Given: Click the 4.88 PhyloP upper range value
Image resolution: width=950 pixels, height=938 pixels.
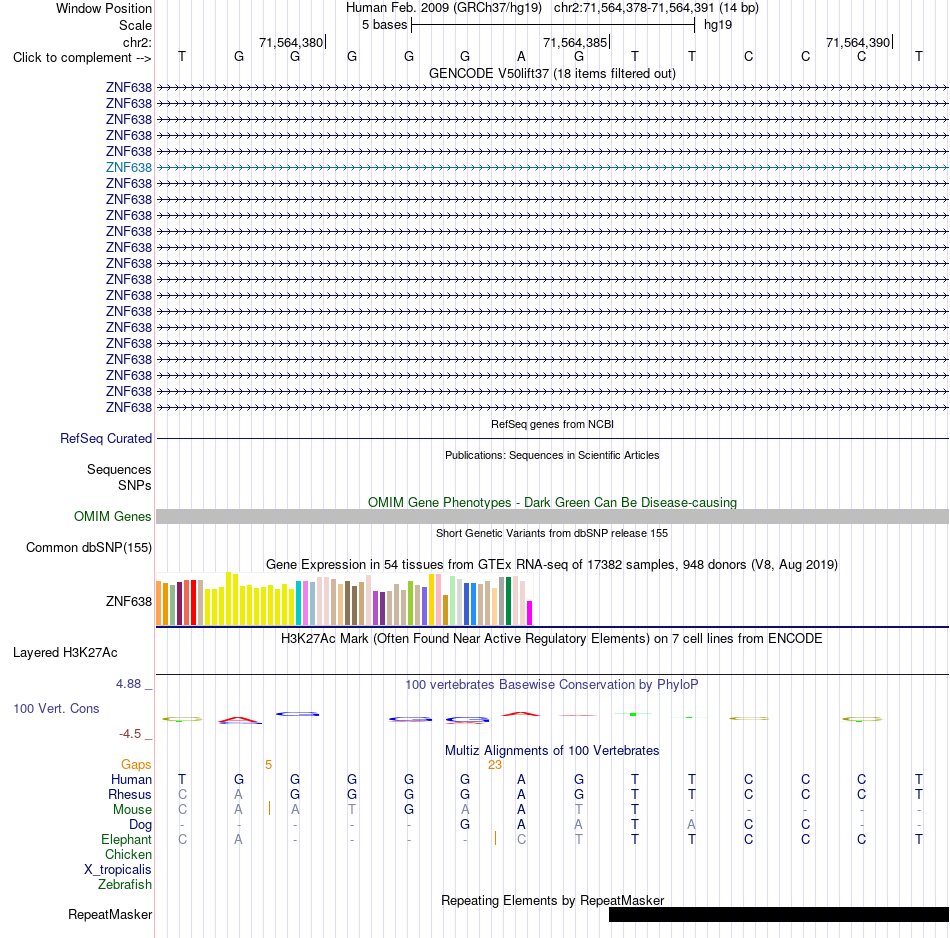Looking at the screenshot, I should coord(128,684).
